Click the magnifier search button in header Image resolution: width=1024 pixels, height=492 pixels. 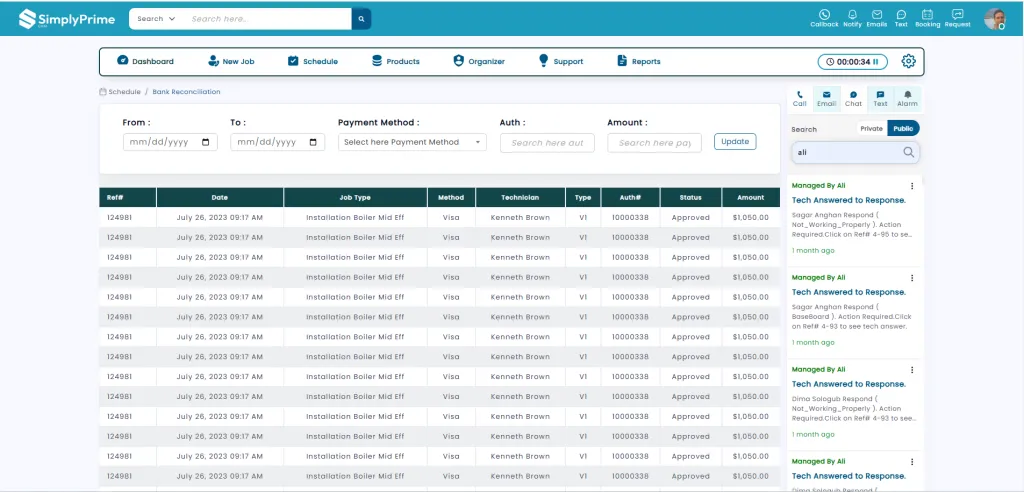point(361,19)
